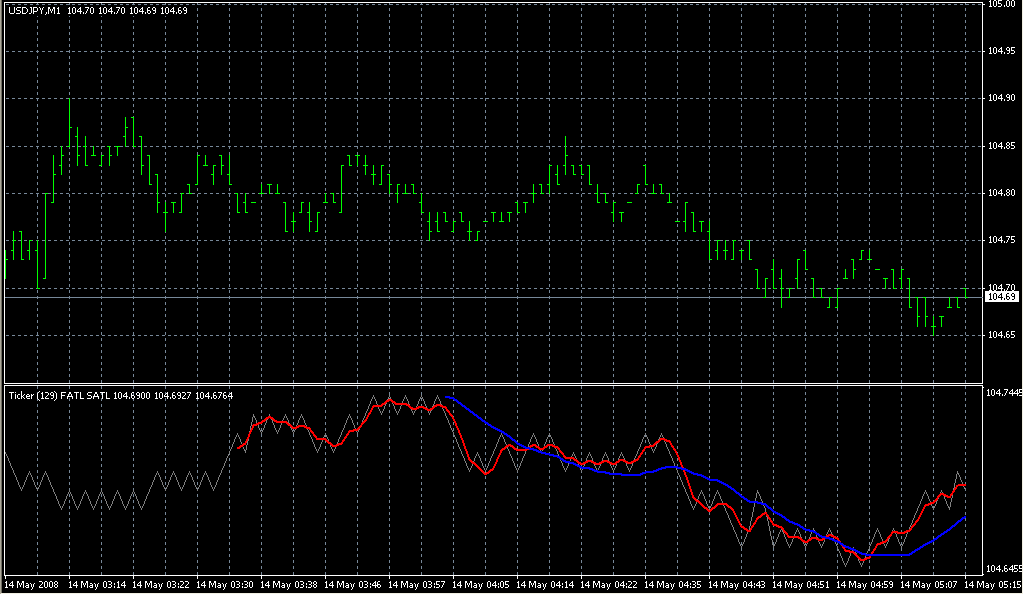The height and width of the screenshot is (594, 1024).
Task: Click the 104.90 price axis label
Action: [x=1001, y=99]
